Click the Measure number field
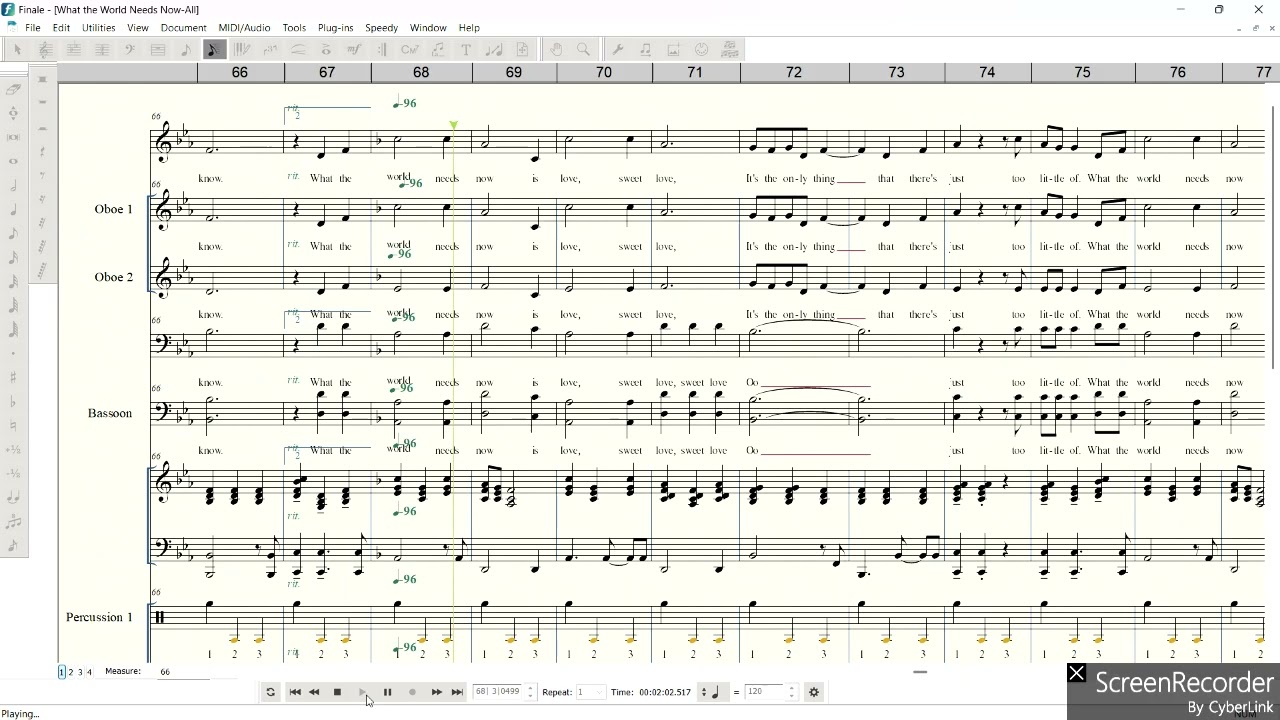 (185, 672)
